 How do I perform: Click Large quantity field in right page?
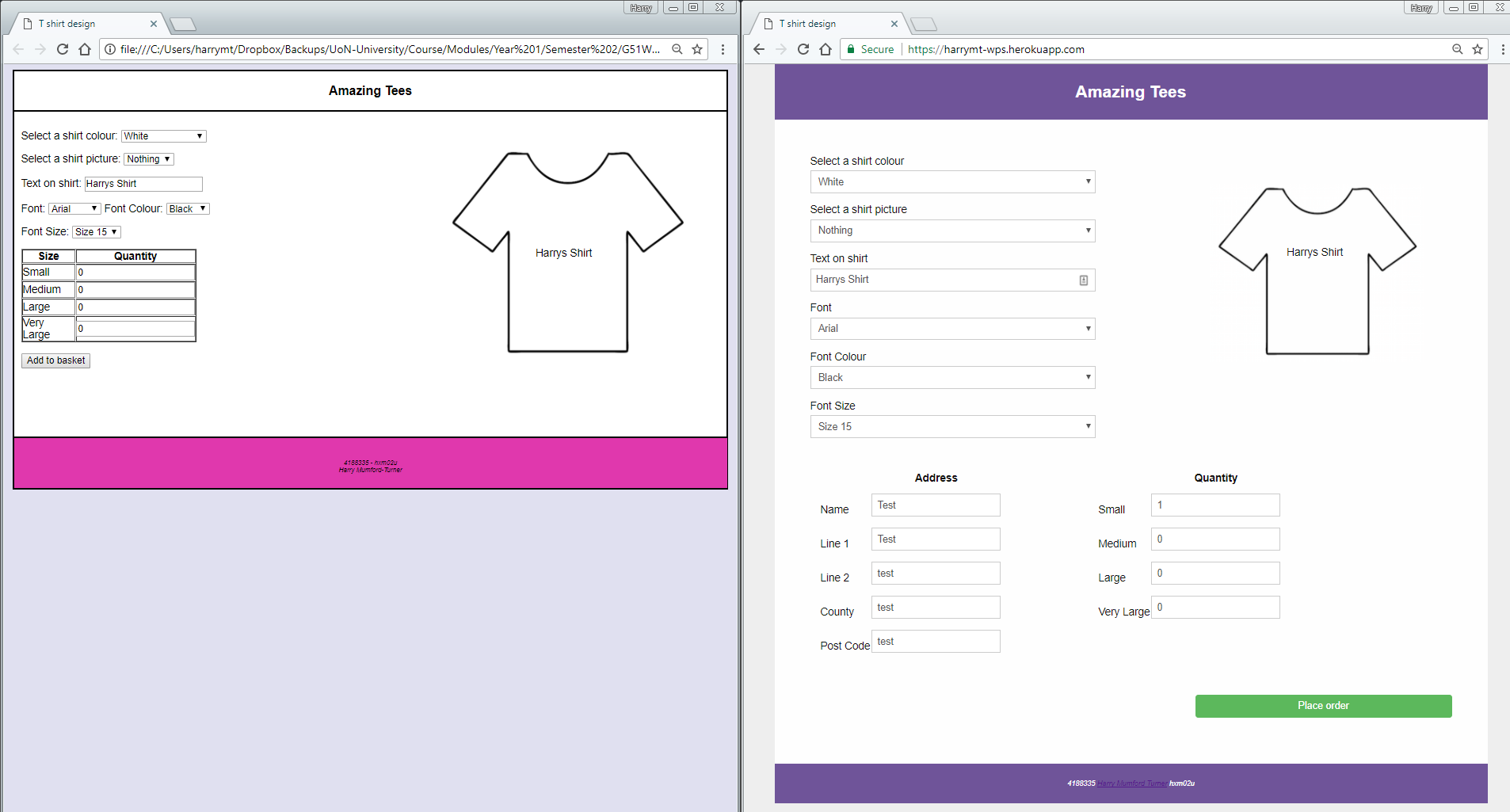point(1215,574)
